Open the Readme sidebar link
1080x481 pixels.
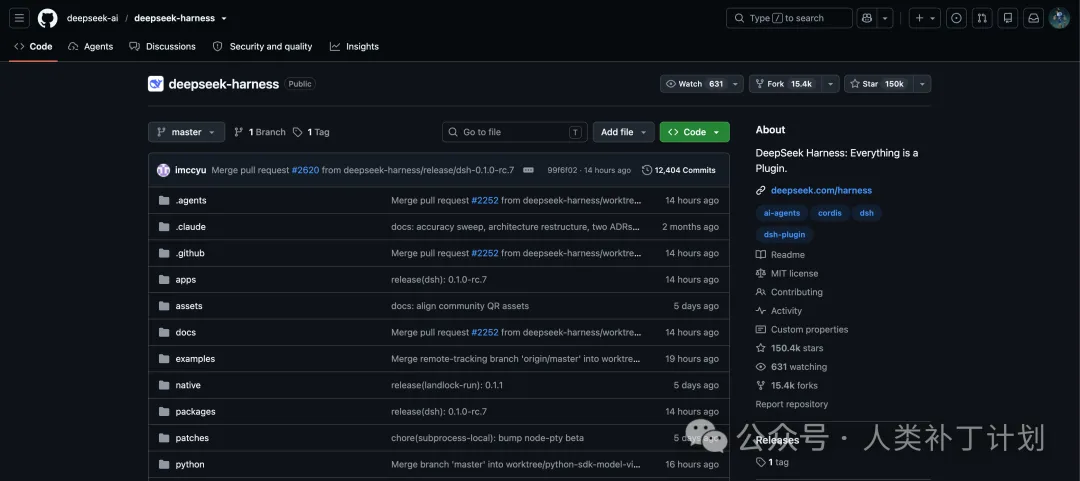click(780, 255)
